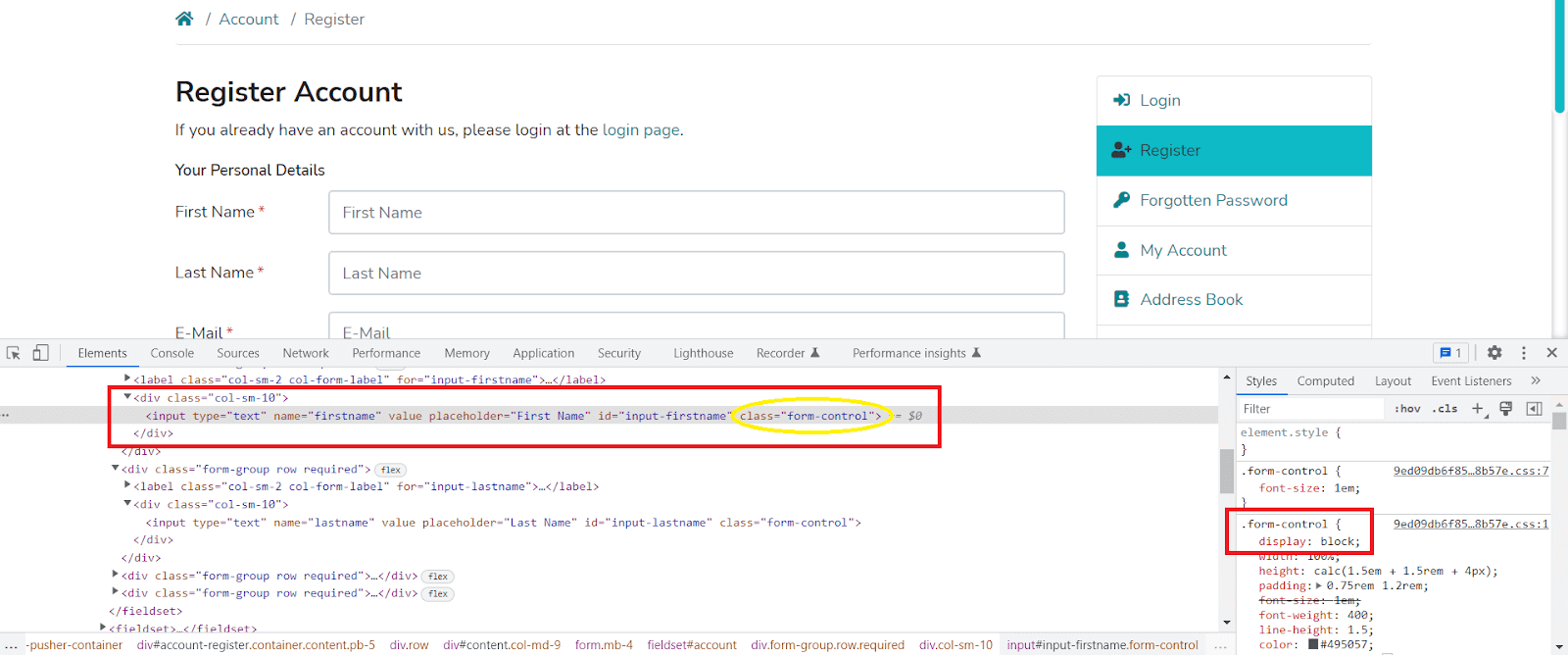Click the home breadcrumb icon
The image size is (1568, 655).
[184, 19]
